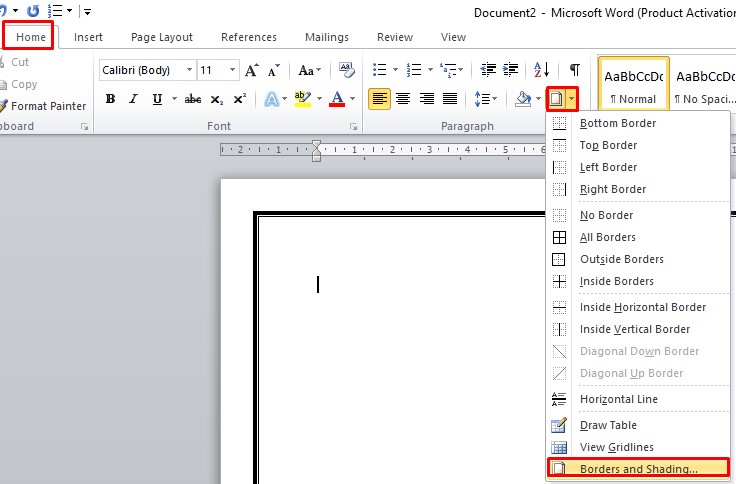Select Draw Table from menu
736x484 pixels.
pyautogui.click(x=637, y=425)
